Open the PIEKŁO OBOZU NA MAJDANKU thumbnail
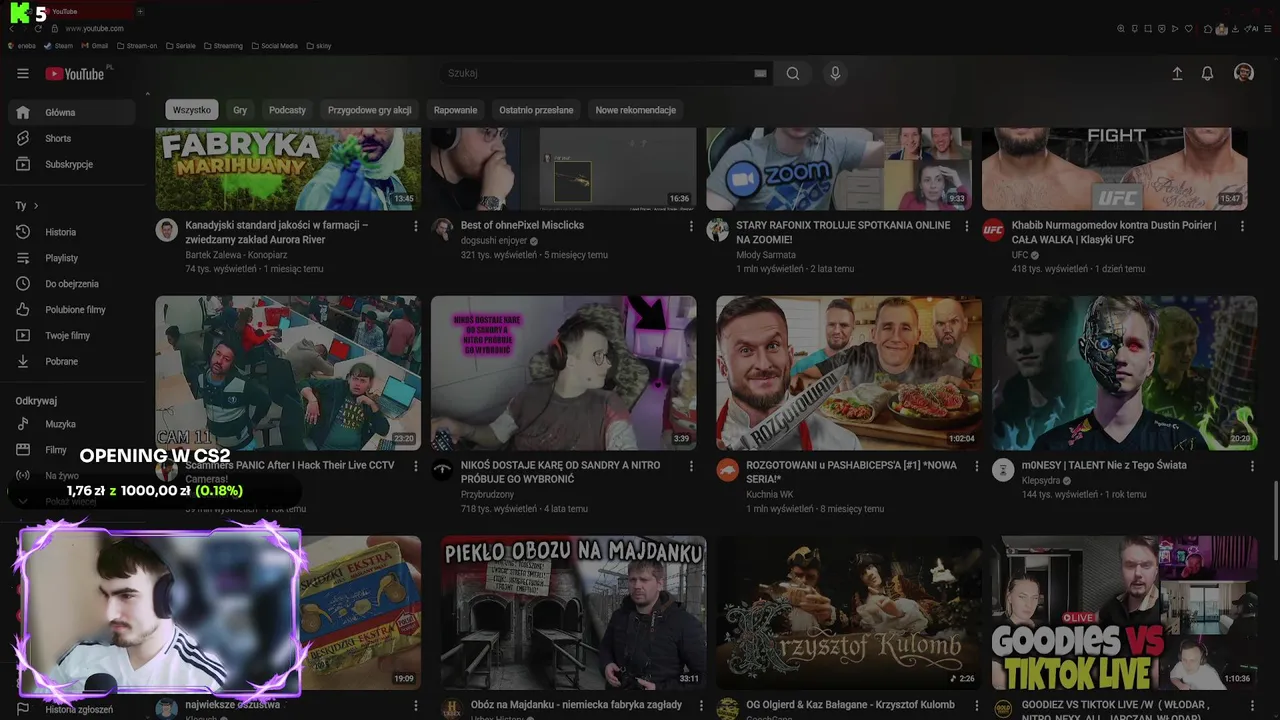Screen dimensions: 1280x720 [574, 613]
